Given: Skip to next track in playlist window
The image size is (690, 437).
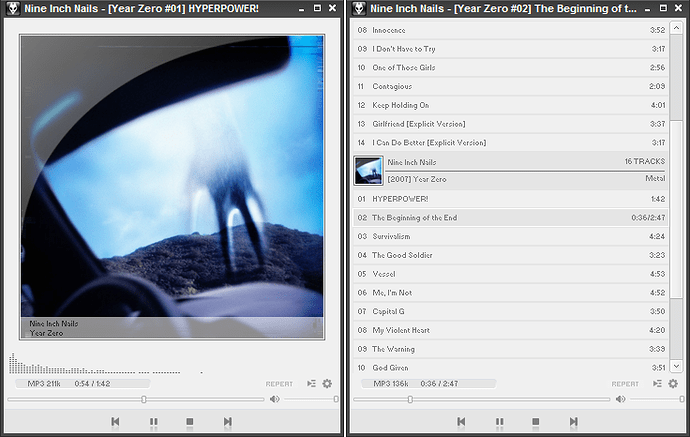Looking at the screenshot, I should click(573, 422).
